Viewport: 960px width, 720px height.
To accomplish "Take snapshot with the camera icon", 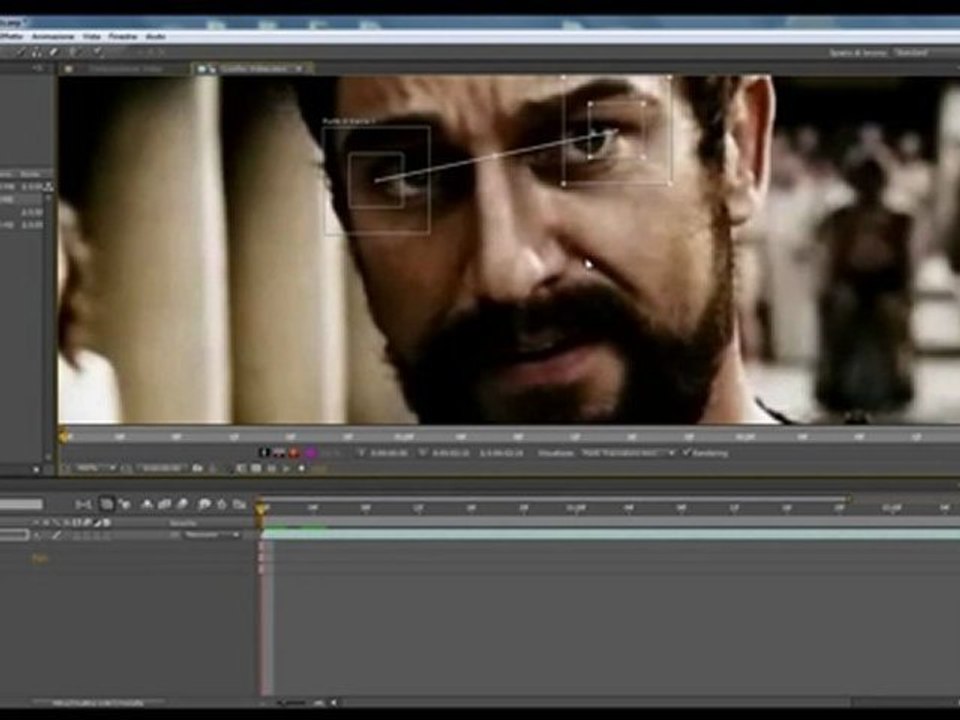I will coord(197,468).
